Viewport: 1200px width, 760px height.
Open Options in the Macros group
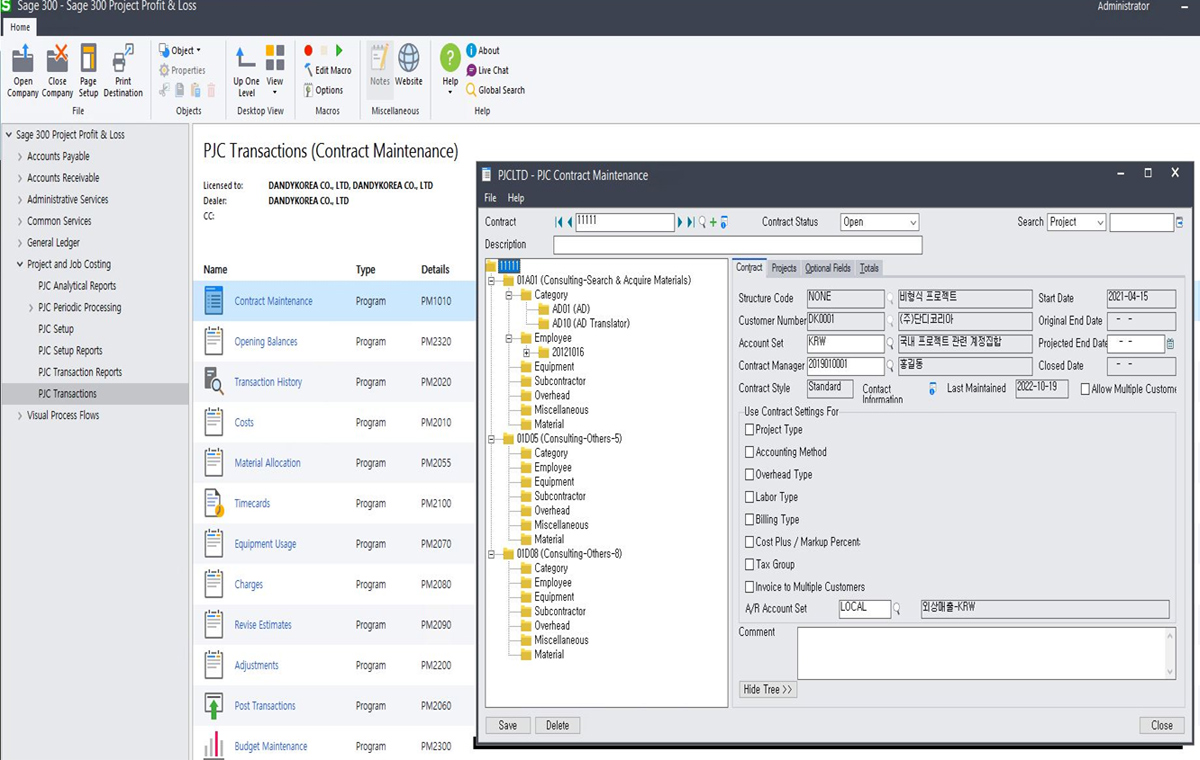pos(323,90)
